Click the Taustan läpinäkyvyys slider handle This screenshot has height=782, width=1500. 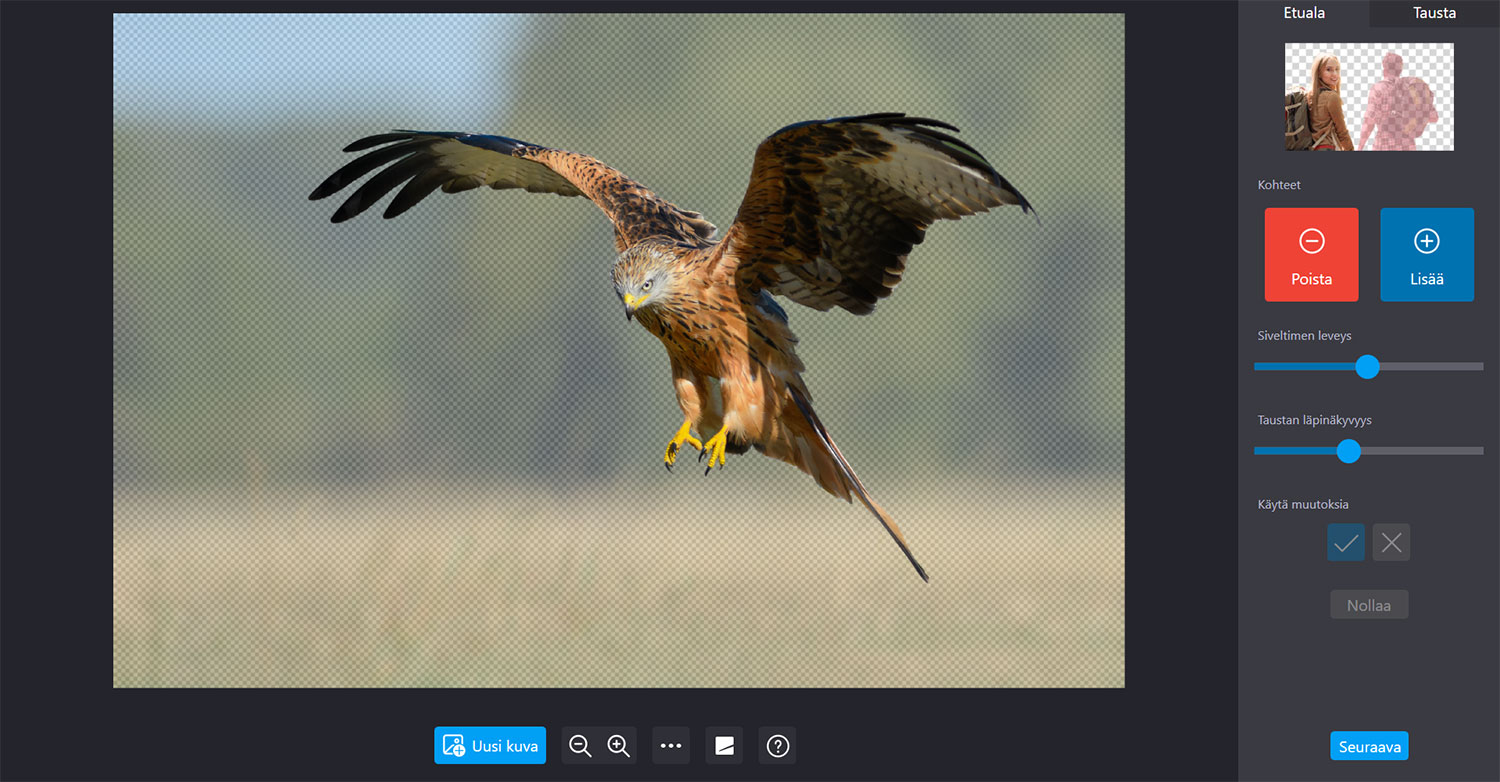pos(1349,451)
